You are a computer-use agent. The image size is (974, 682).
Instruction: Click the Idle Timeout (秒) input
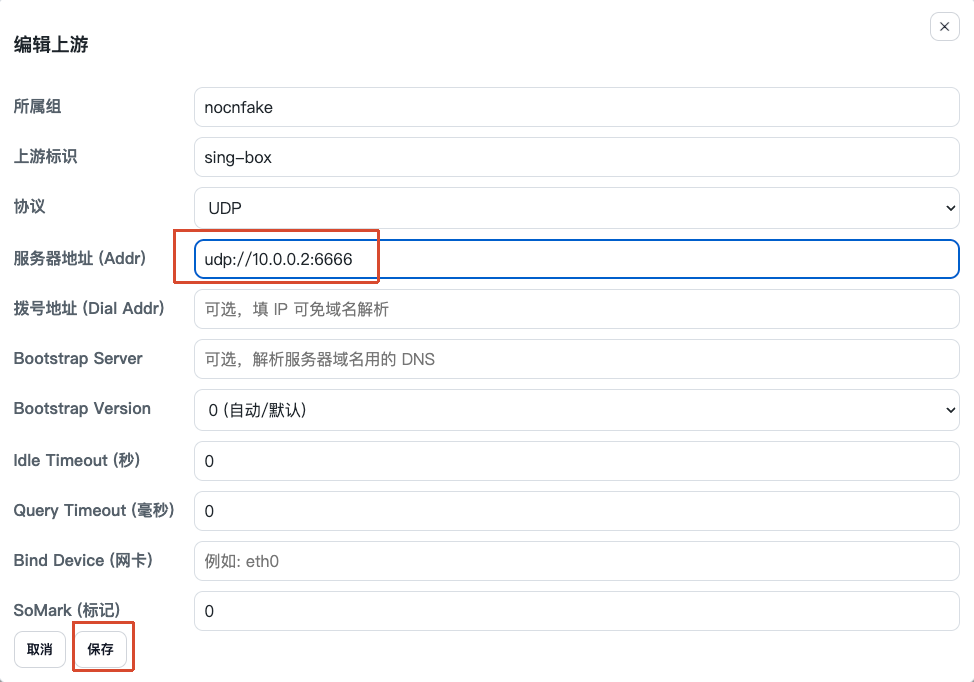tap(576, 461)
